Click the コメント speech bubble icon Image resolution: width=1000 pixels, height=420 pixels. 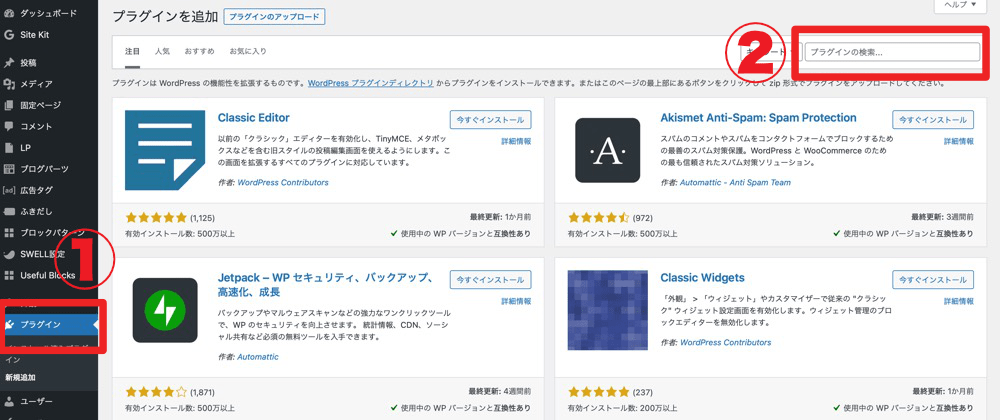(x=9, y=126)
